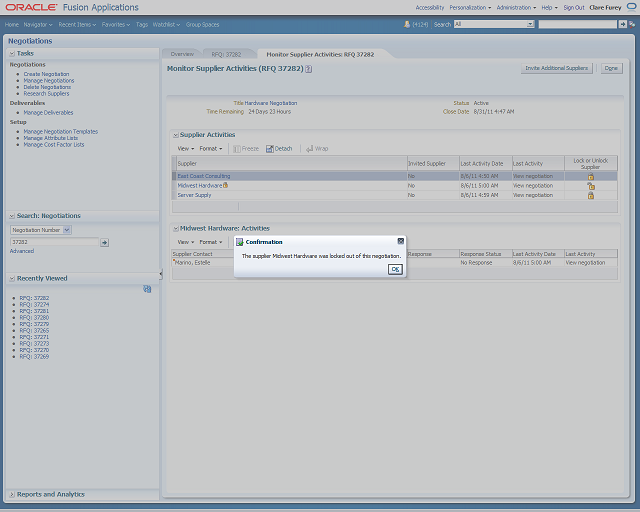
Task: Collapse the Tasks panel
Action: click(x=12, y=53)
